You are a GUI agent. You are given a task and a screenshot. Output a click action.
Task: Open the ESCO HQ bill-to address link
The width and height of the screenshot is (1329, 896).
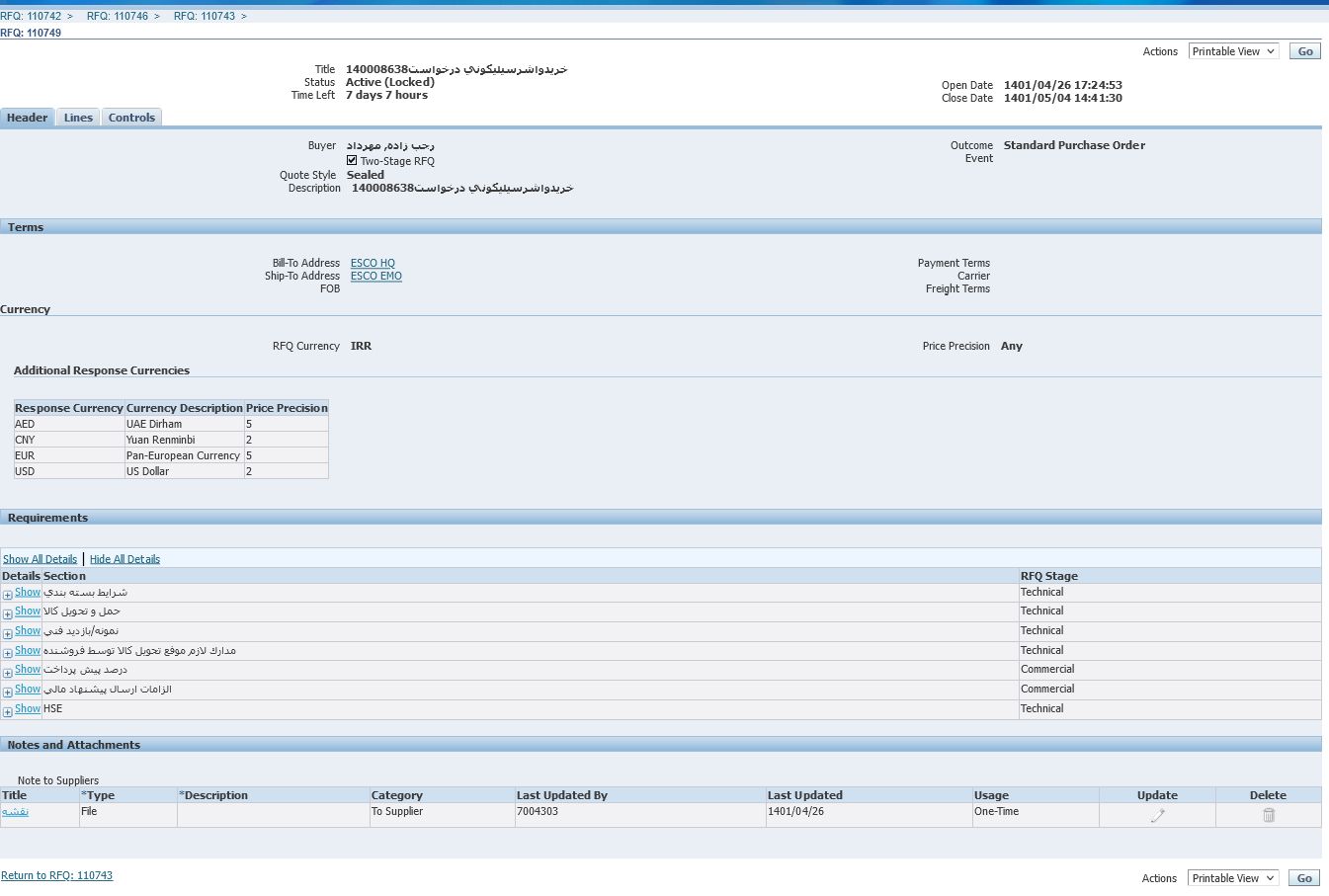tap(373, 263)
